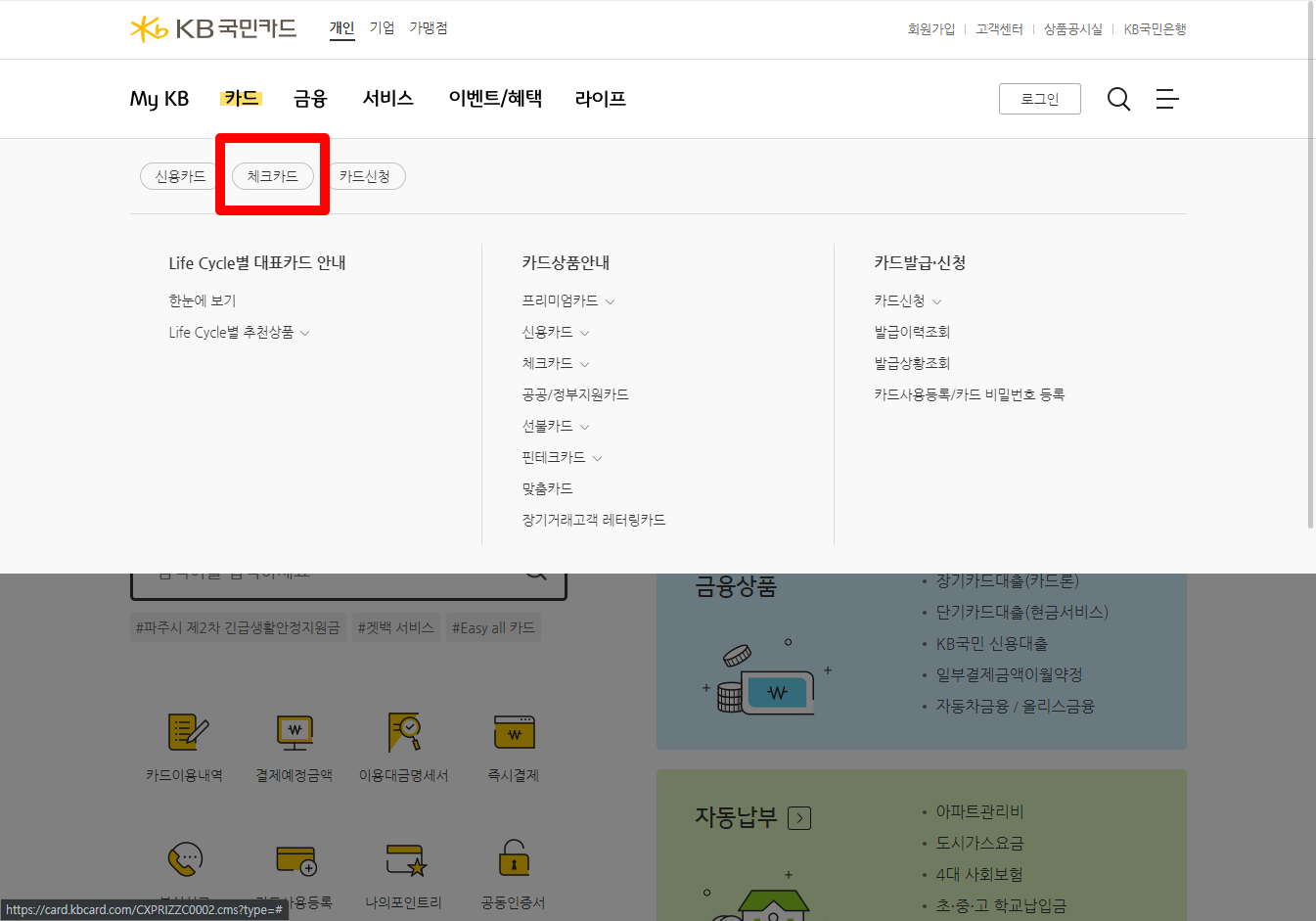Viewport: 1316px width, 921px height.
Task: Open KB국민 신용대출 link
Action: (991, 644)
